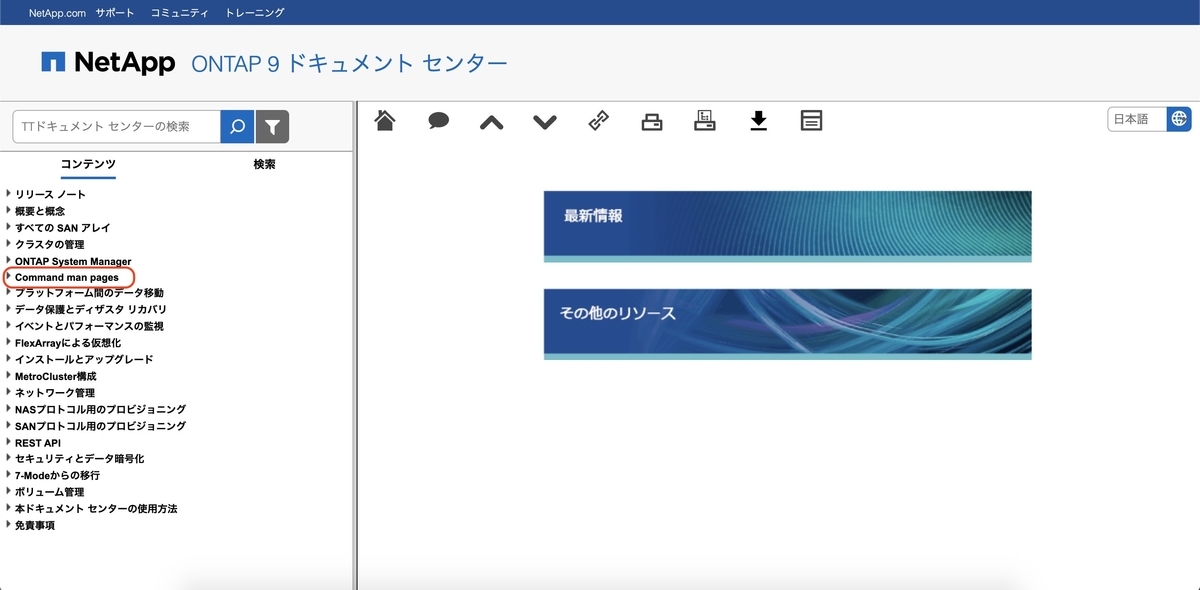Expand the Command man pages arrow
1200x590 pixels.
(x=8, y=276)
